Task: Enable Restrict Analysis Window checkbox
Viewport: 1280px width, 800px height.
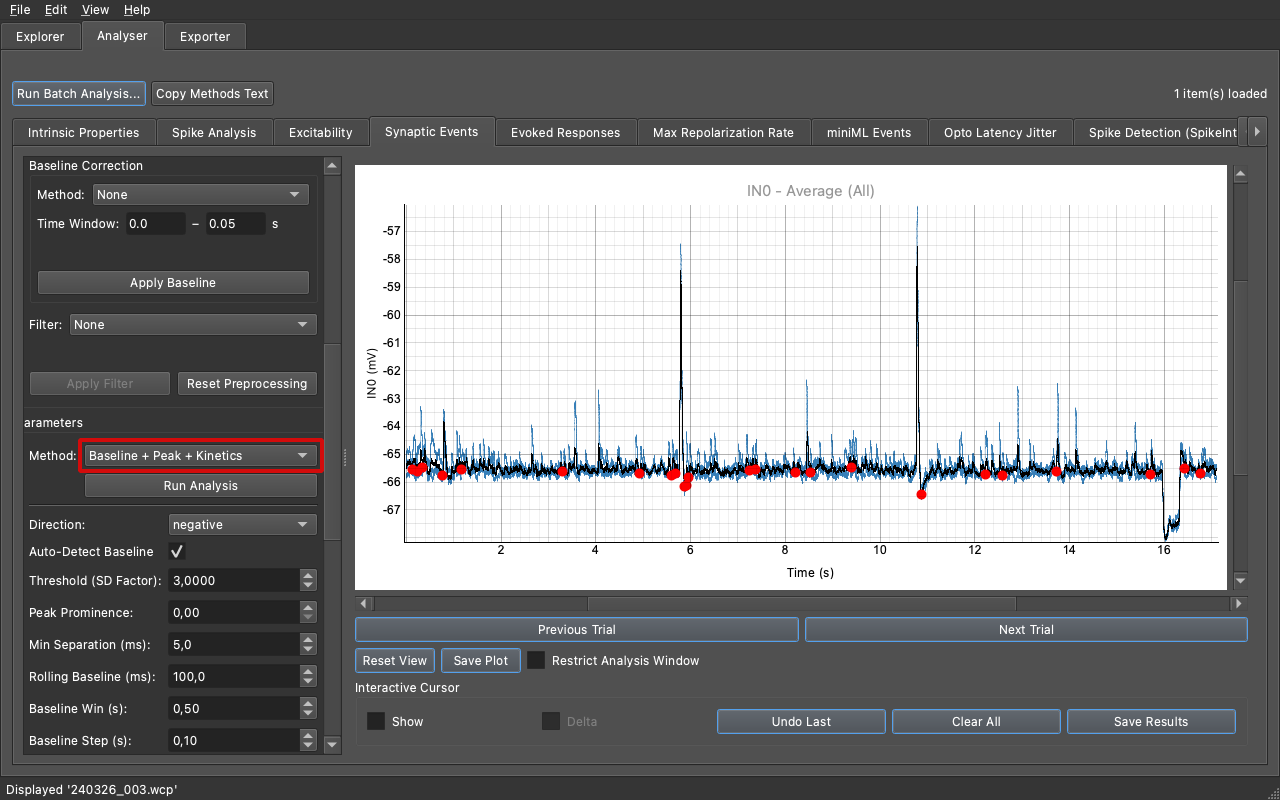Action: tap(537, 661)
